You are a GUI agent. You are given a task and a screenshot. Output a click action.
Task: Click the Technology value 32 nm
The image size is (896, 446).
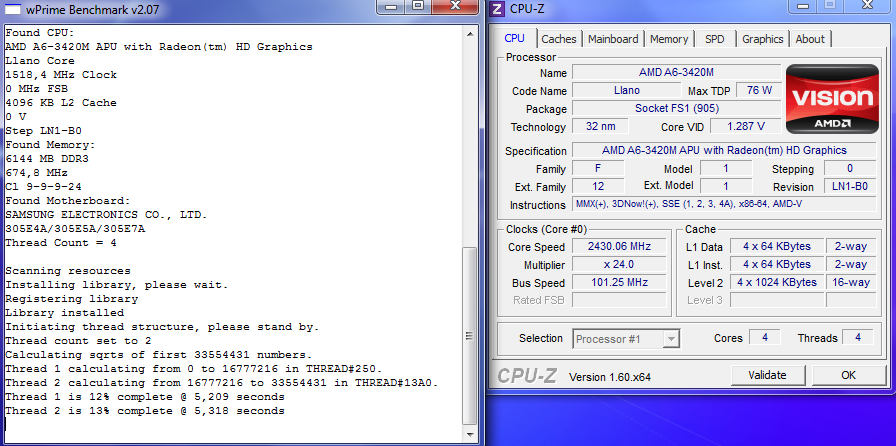click(601, 126)
